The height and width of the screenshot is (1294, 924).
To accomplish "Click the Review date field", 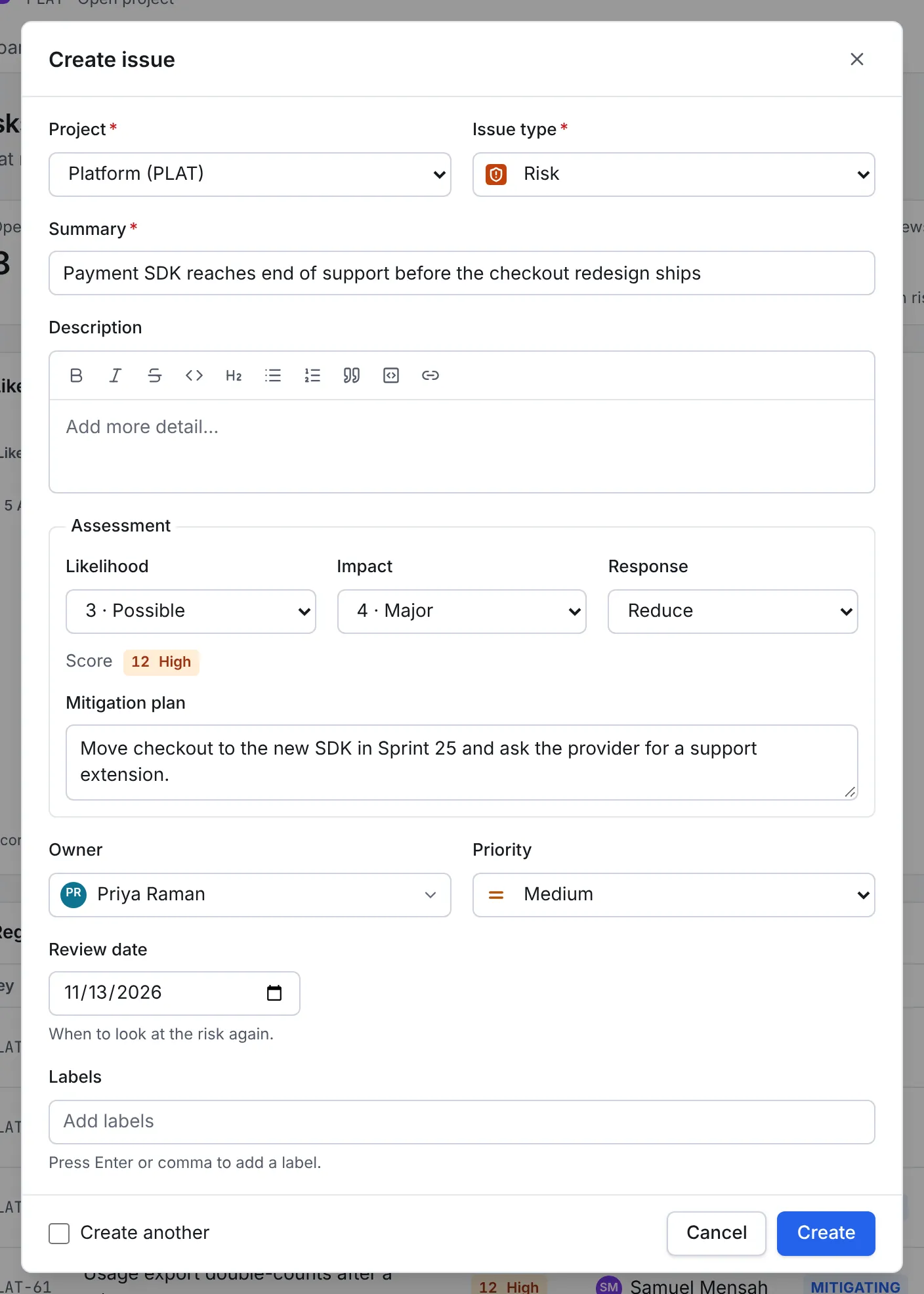I will click(175, 993).
